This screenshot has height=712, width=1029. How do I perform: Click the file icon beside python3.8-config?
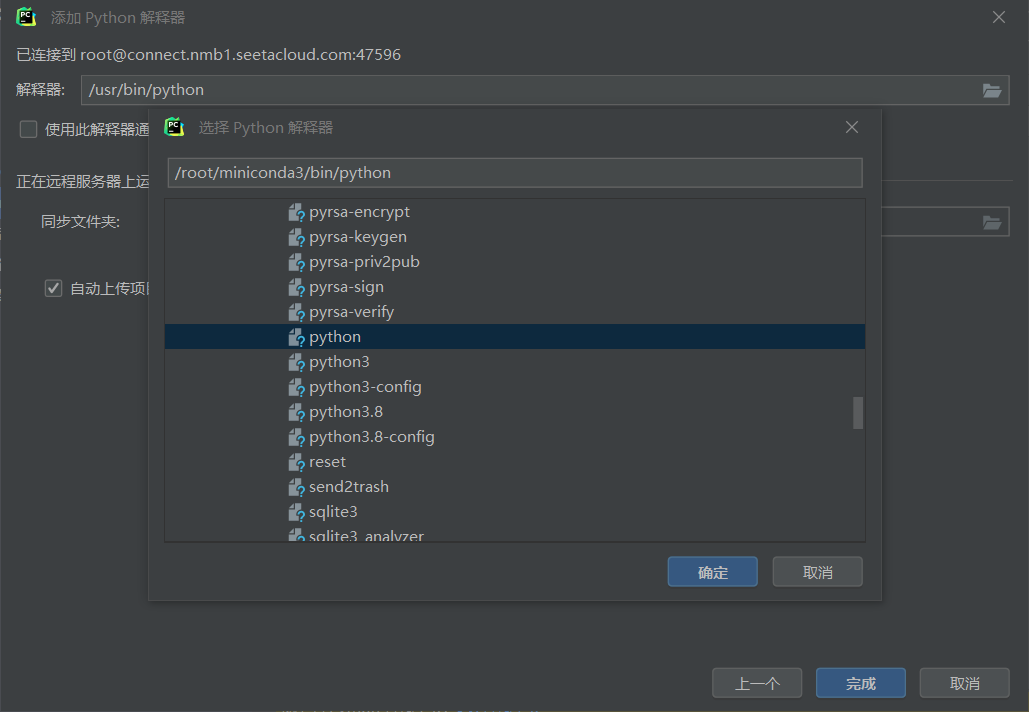pyautogui.click(x=297, y=437)
